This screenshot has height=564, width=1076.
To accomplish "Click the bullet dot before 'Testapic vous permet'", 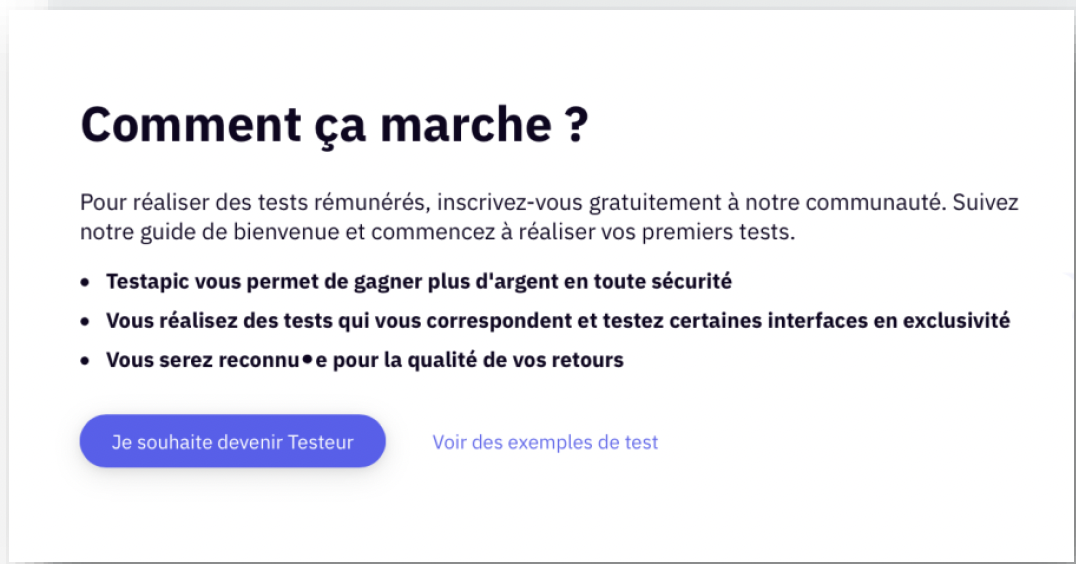I will click(85, 283).
